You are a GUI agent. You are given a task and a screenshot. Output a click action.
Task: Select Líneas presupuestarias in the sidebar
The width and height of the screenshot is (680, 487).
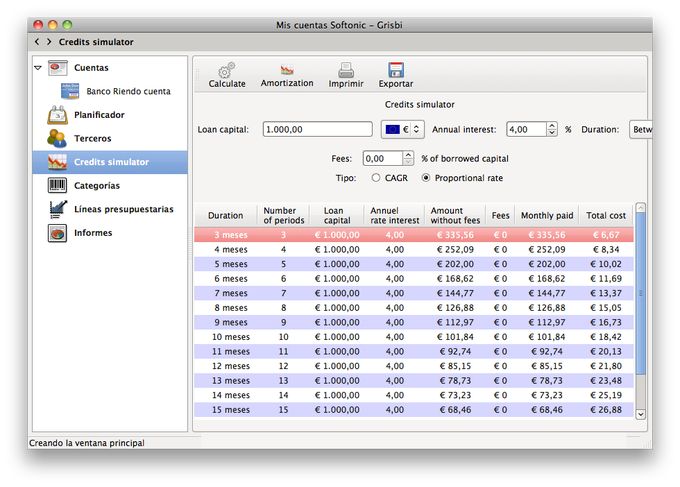(x=123, y=209)
